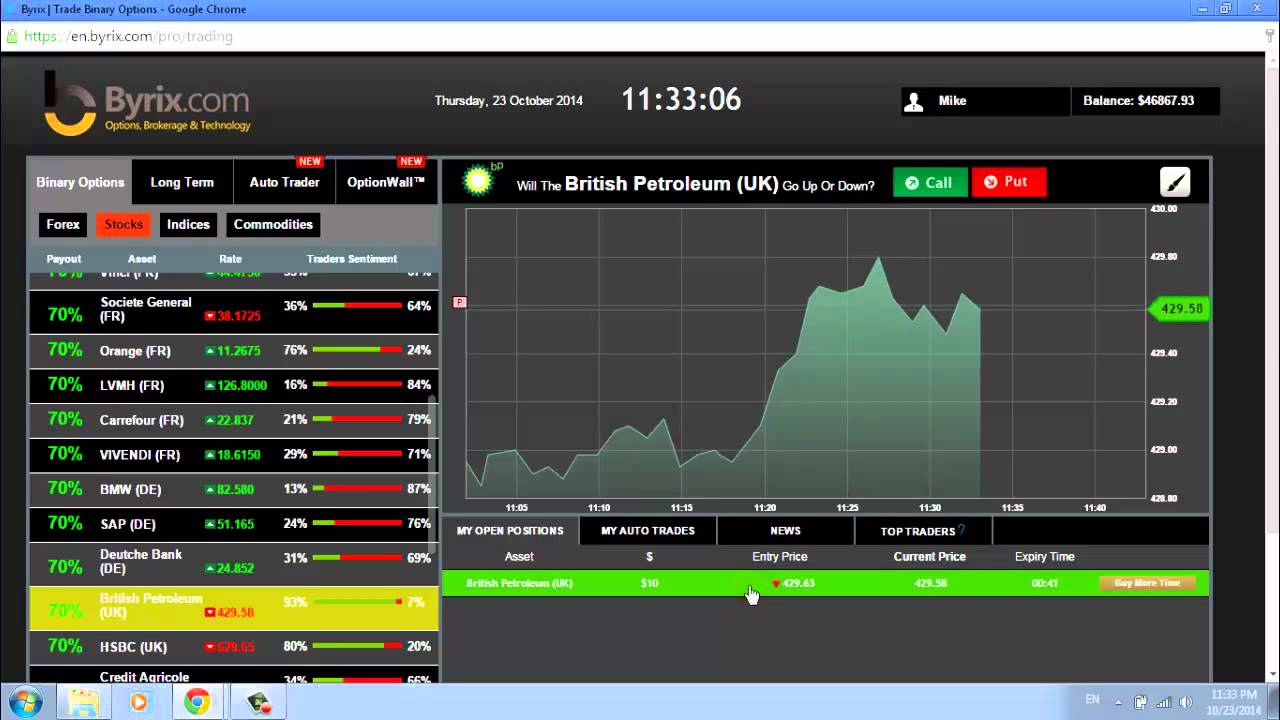1280x720 pixels.
Task: Select the Stocks category
Action: (x=124, y=225)
